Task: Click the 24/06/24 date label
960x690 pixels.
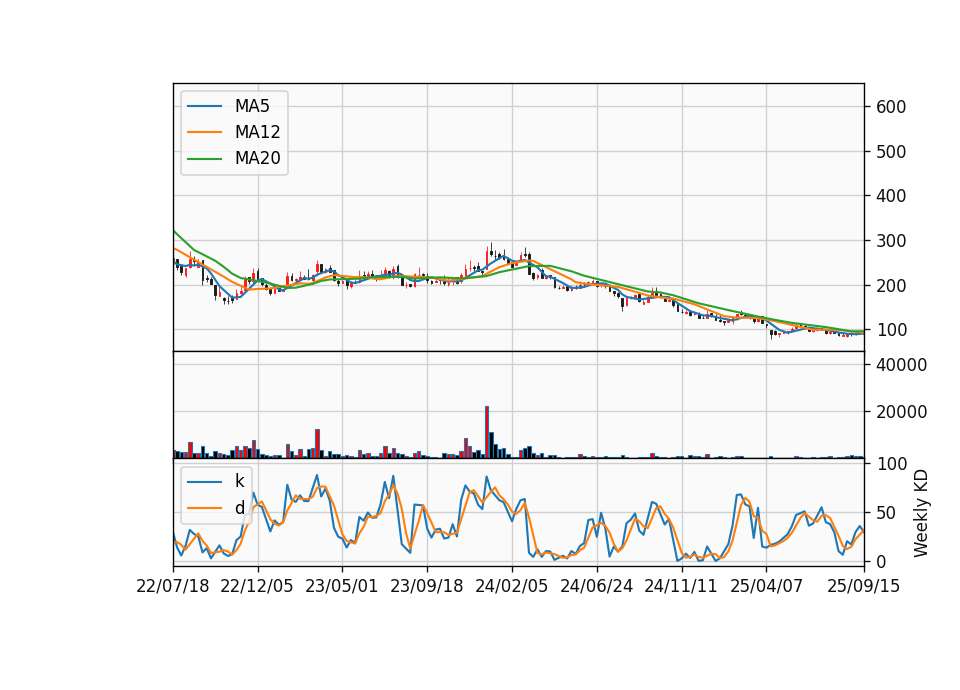Action: [596, 586]
